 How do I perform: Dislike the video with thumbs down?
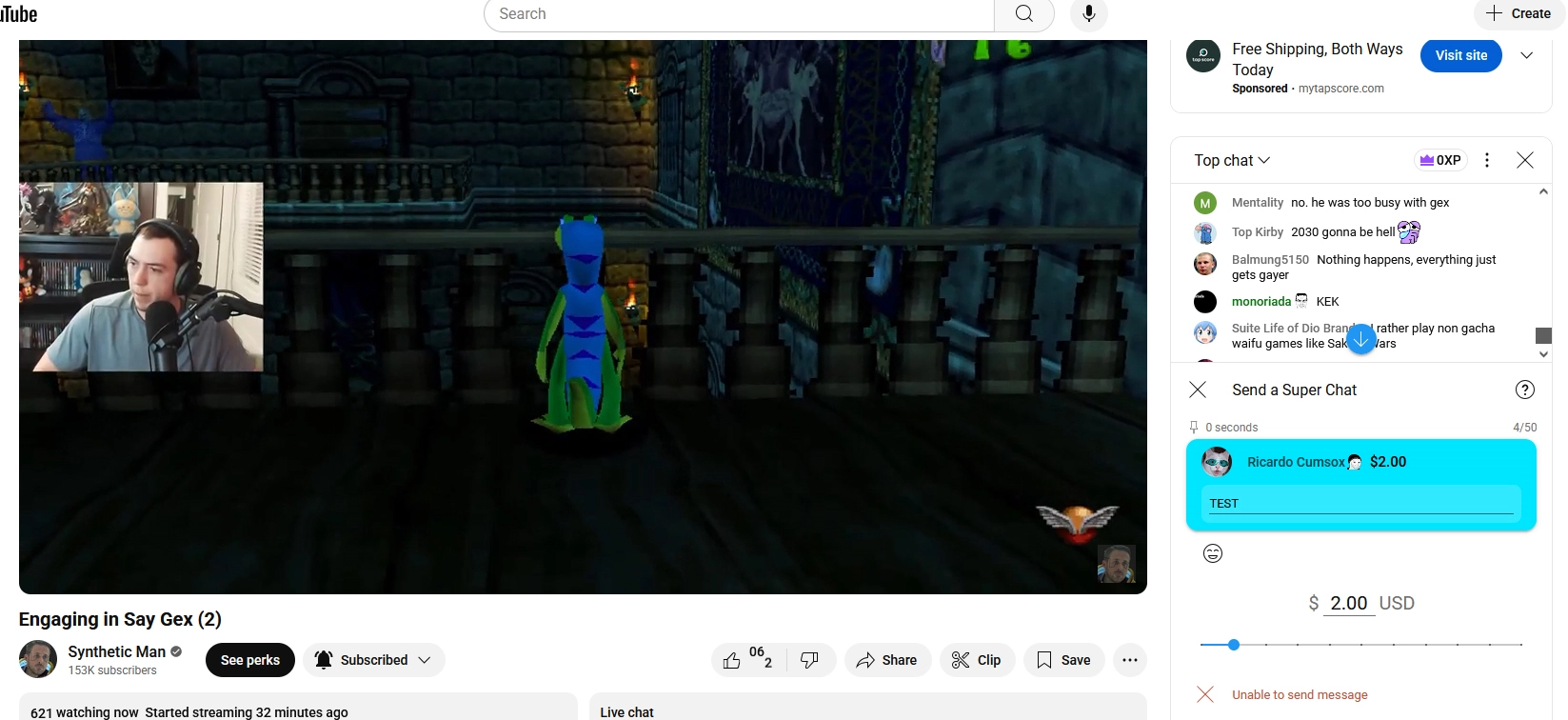pos(810,660)
